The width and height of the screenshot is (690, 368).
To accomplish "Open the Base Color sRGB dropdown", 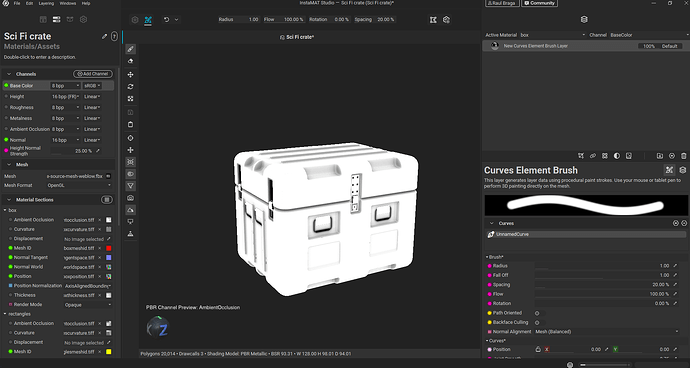I will [x=92, y=86].
